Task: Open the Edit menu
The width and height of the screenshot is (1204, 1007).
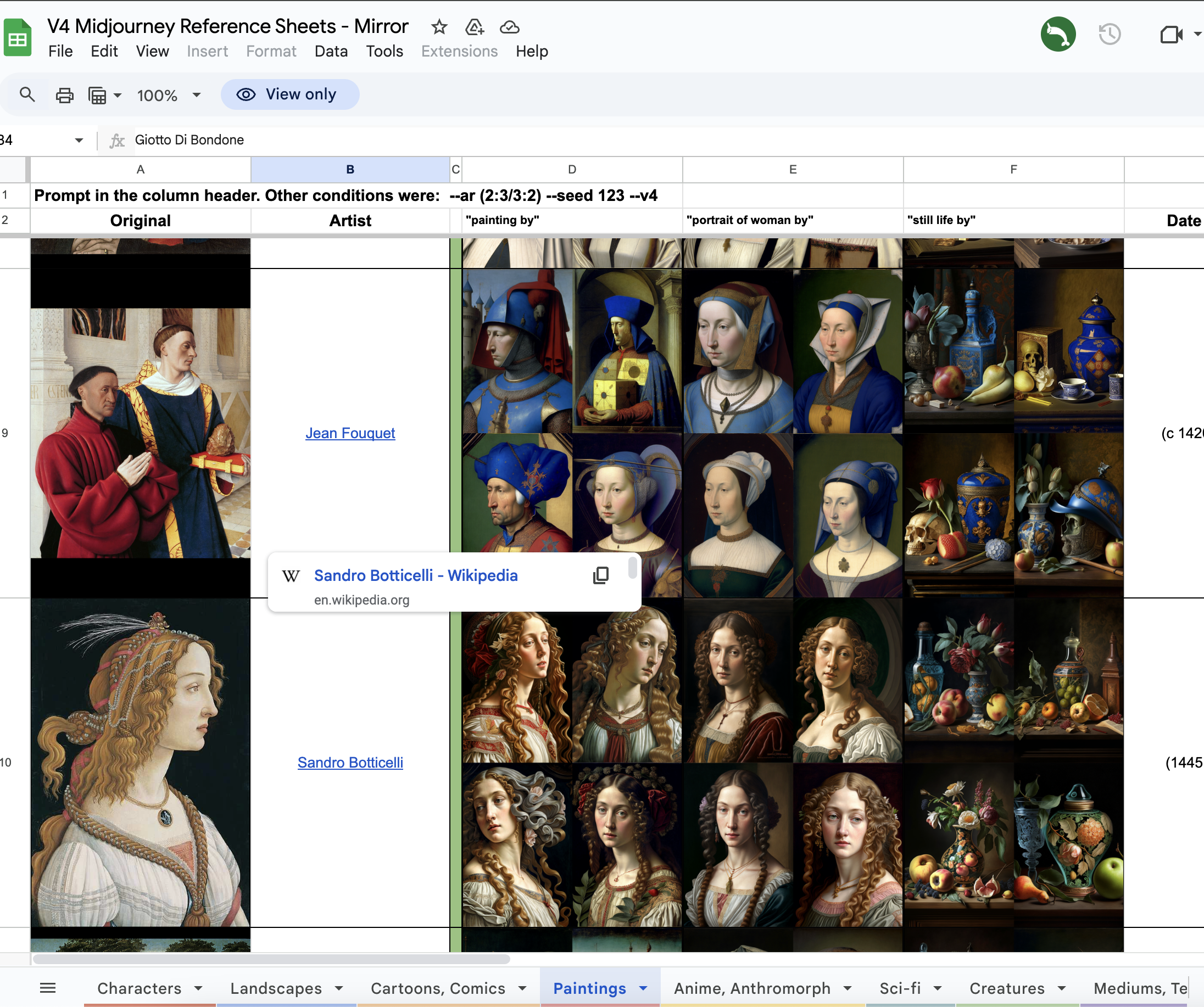Action: tap(104, 52)
